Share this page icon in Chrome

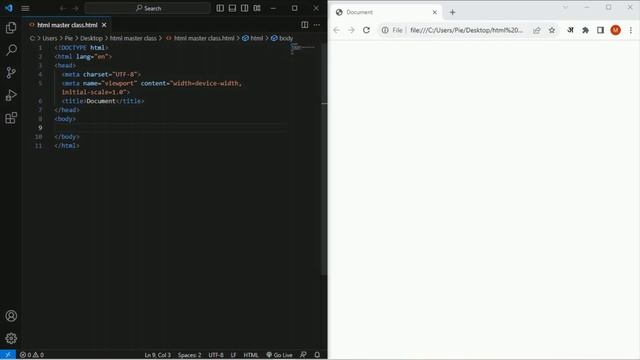pos(537,30)
